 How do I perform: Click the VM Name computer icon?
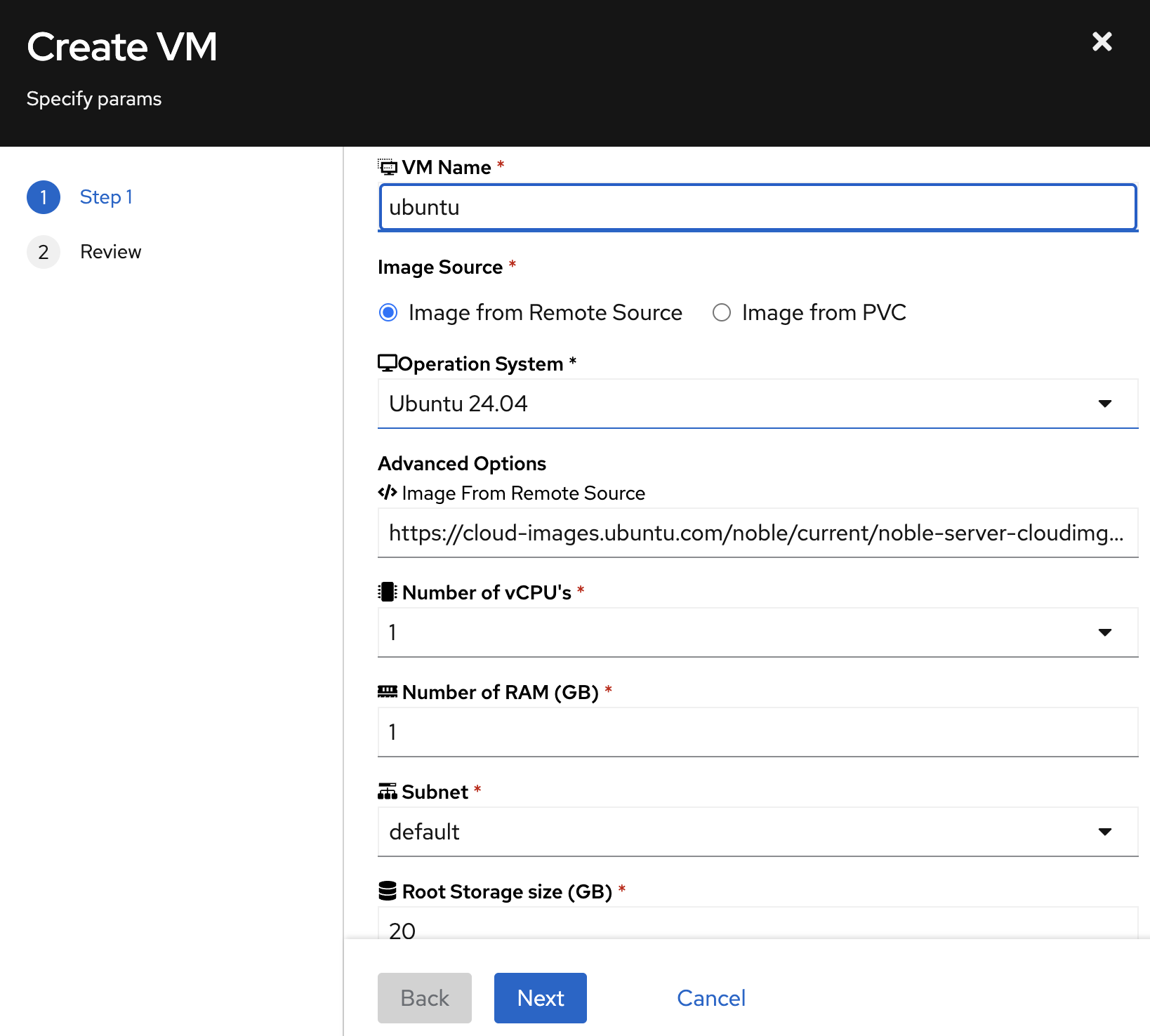tap(388, 167)
